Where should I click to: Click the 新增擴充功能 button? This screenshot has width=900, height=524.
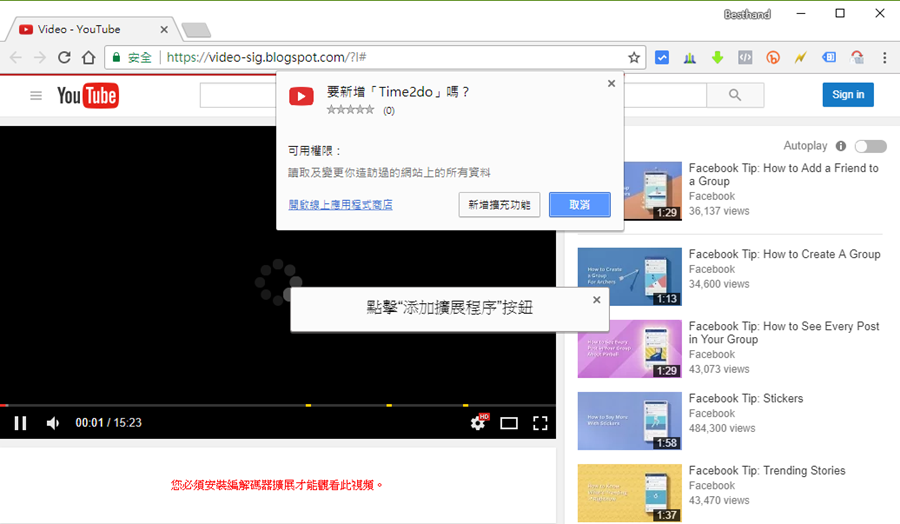(500, 205)
